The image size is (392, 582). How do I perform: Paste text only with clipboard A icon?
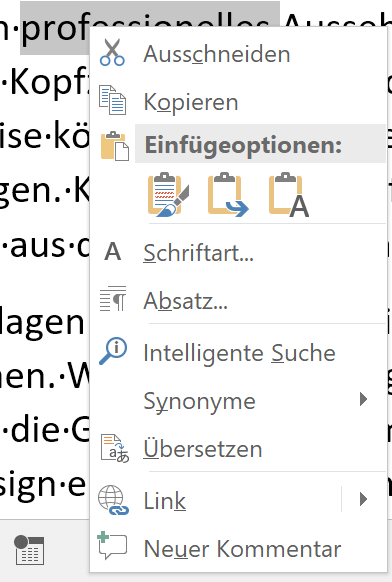(x=289, y=194)
